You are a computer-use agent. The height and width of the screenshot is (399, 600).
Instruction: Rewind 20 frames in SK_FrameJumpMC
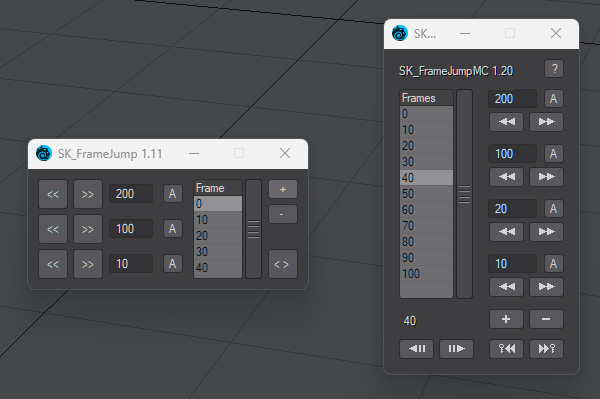tap(507, 232)
